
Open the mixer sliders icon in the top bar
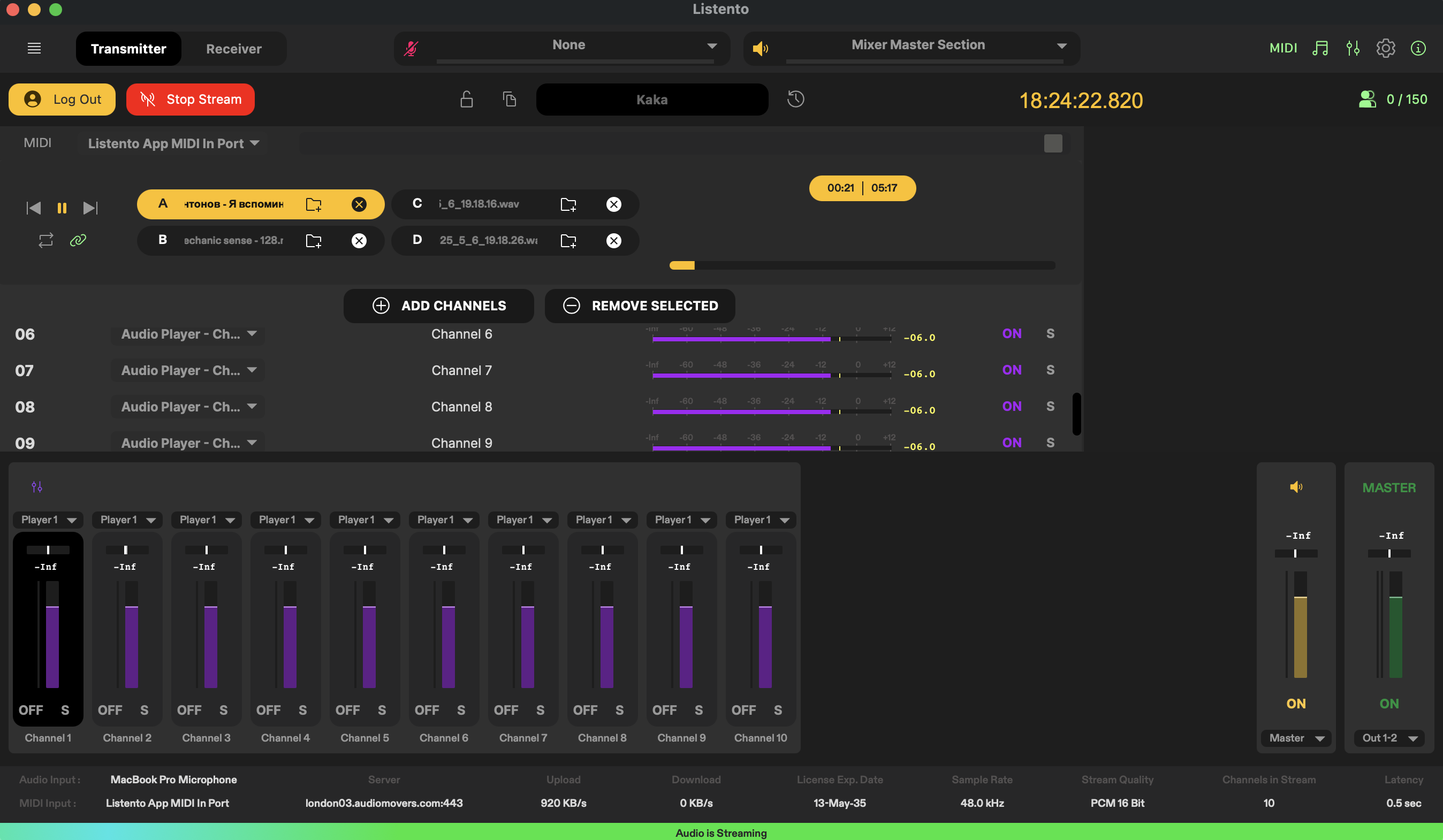click(1353, 48)
